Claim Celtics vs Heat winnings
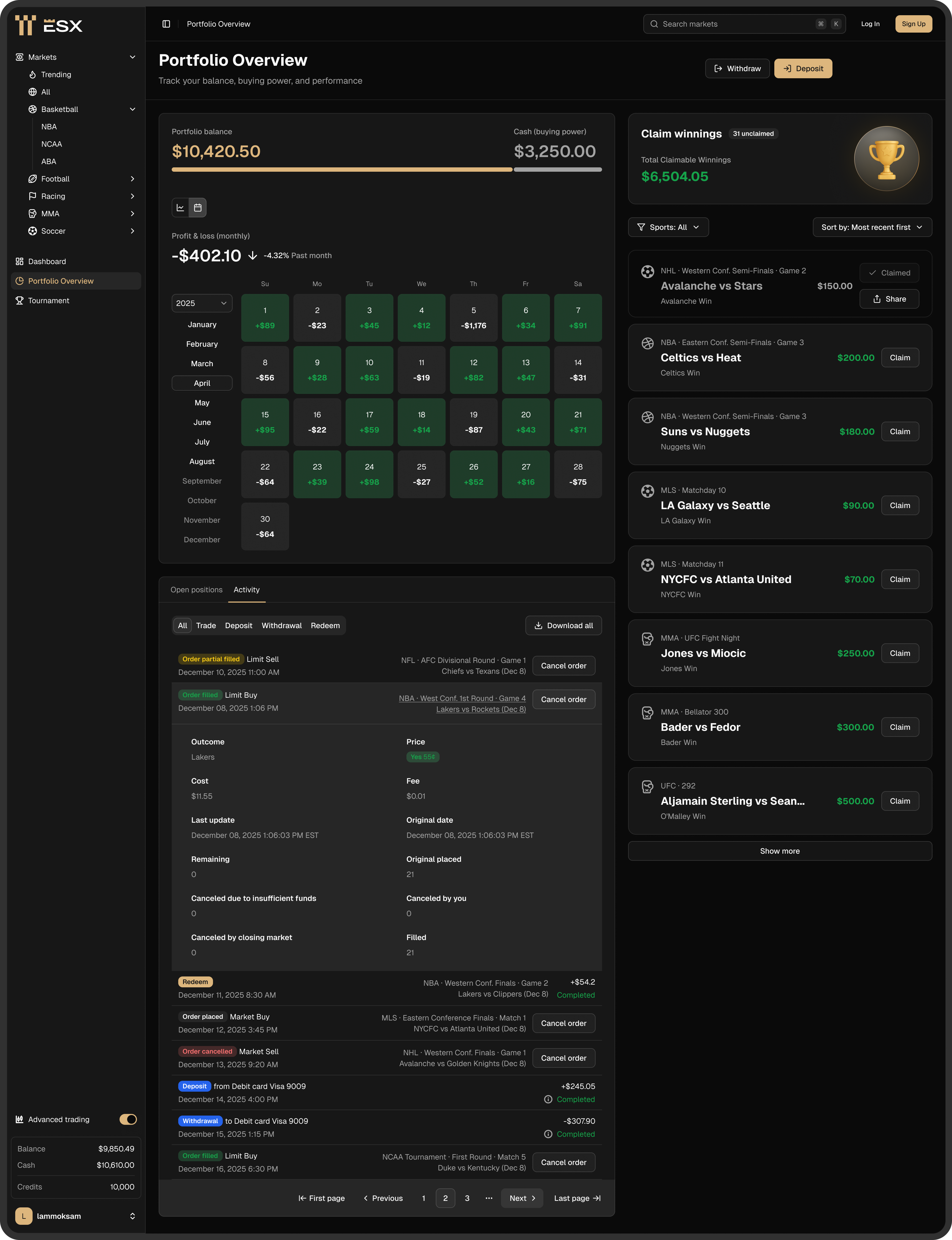The width and height of the screenshot is (952, 1240). point(899,358)
